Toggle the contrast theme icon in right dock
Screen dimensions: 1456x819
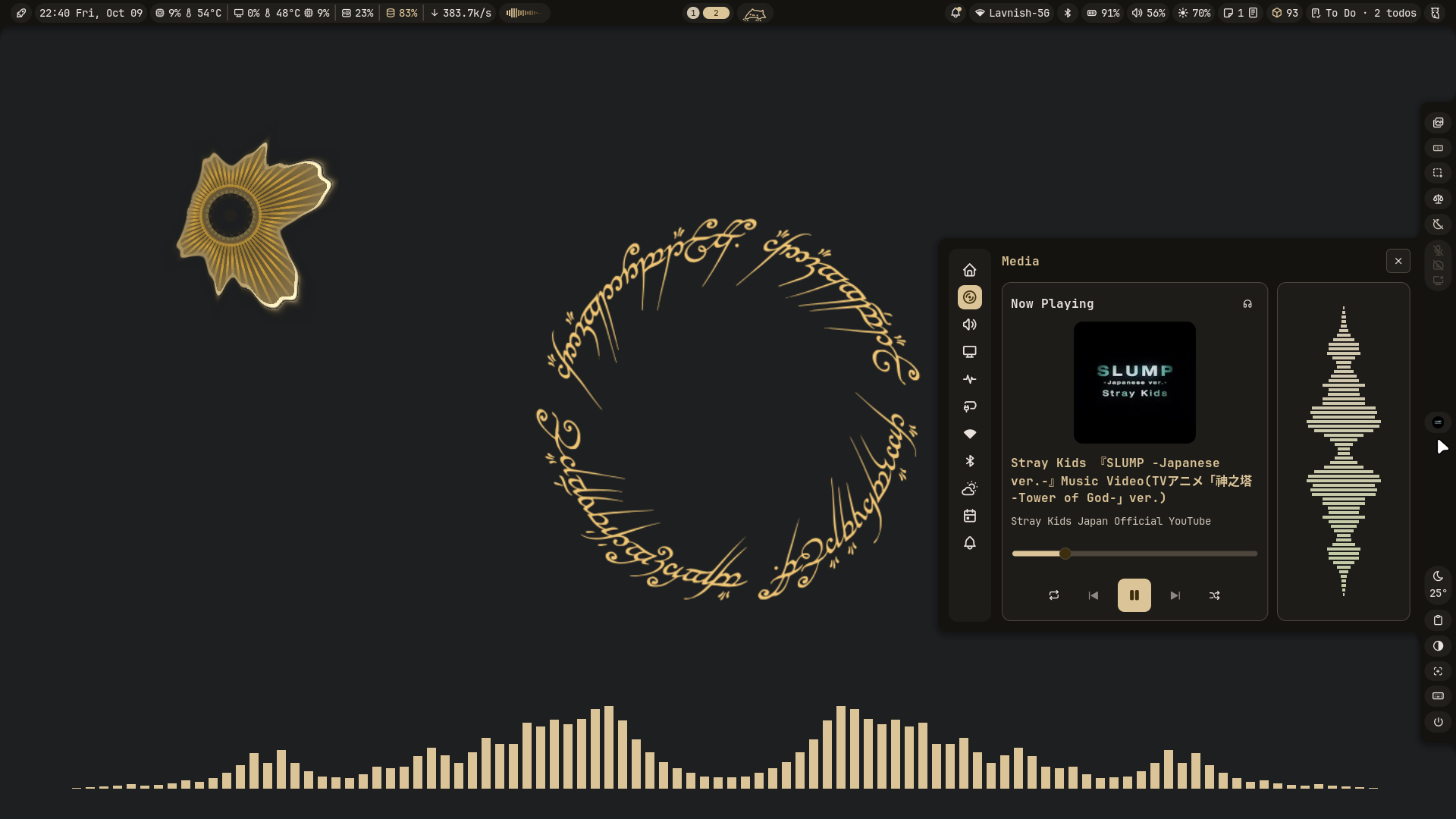[1438, 646]
